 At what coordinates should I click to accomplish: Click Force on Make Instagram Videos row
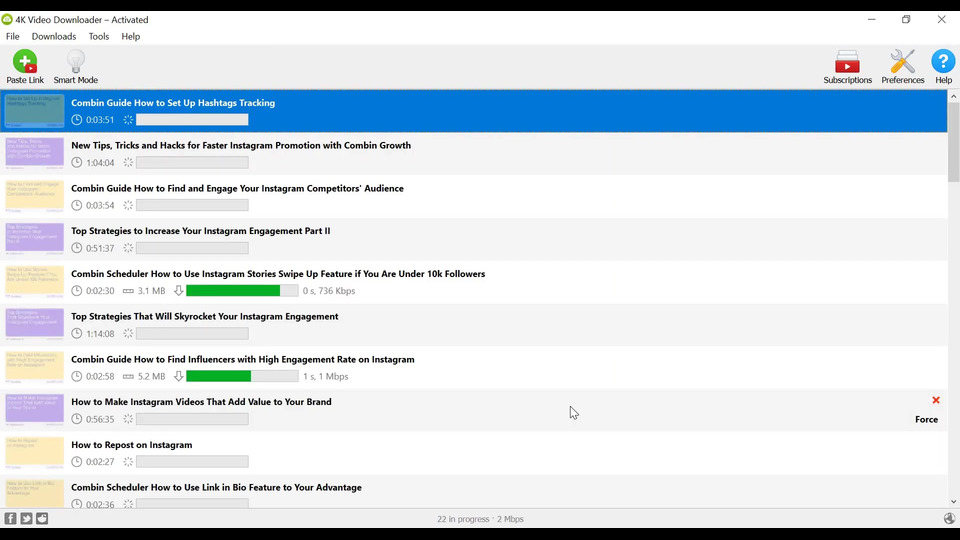926,419
